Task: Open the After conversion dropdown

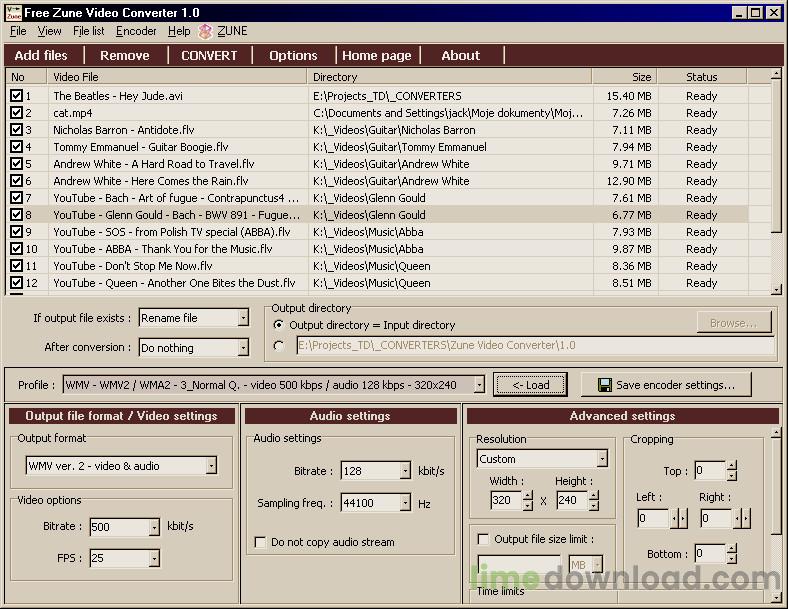Action: pos(243,347)
